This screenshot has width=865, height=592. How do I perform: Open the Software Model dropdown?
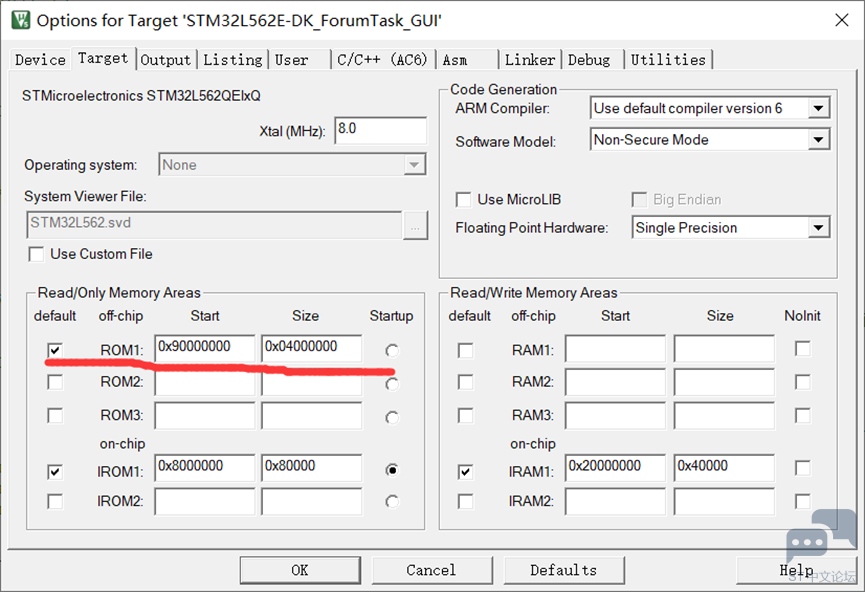[x=710, y=140]
